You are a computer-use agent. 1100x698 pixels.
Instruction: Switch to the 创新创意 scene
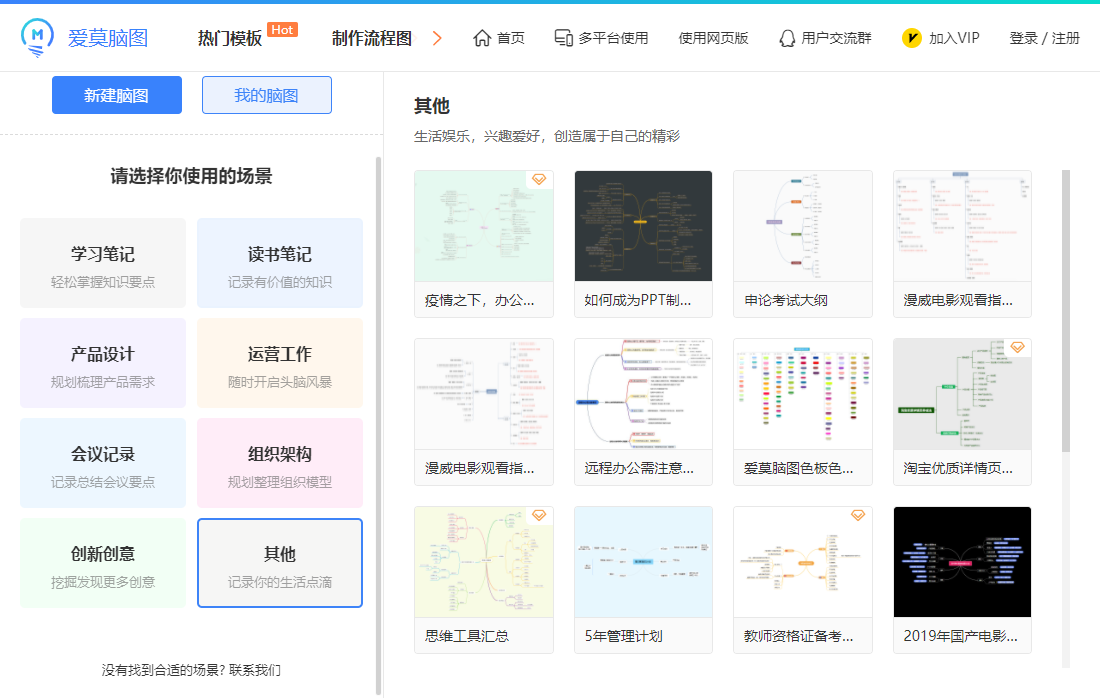103,562
